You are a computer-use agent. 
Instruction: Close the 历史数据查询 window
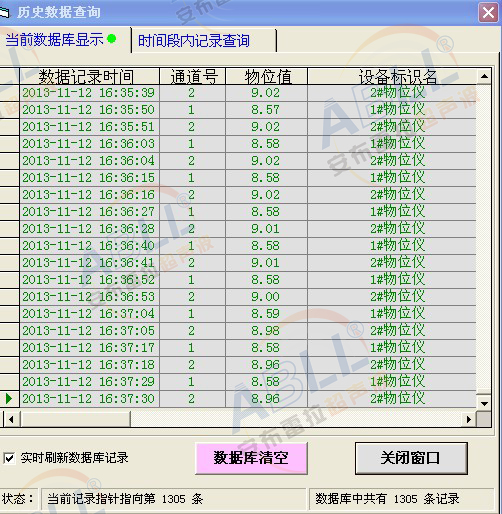(488, 13)
